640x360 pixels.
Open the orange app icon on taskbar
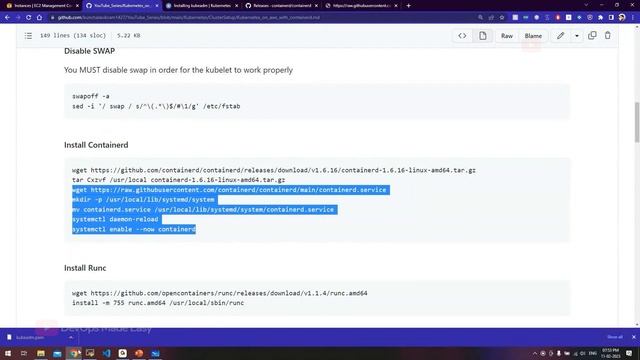pyautogui.click(x=139, y=353)
